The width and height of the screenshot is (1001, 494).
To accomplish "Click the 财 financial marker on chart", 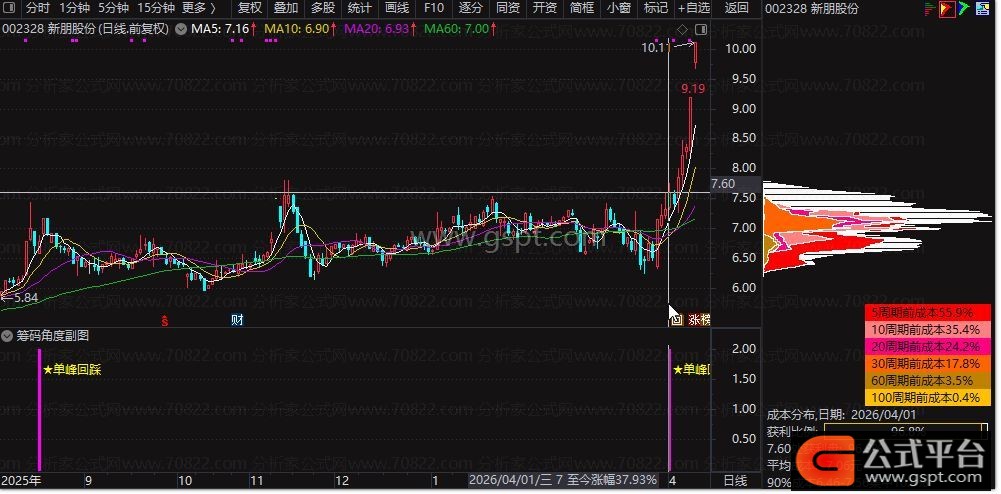I will coord(237,320).
